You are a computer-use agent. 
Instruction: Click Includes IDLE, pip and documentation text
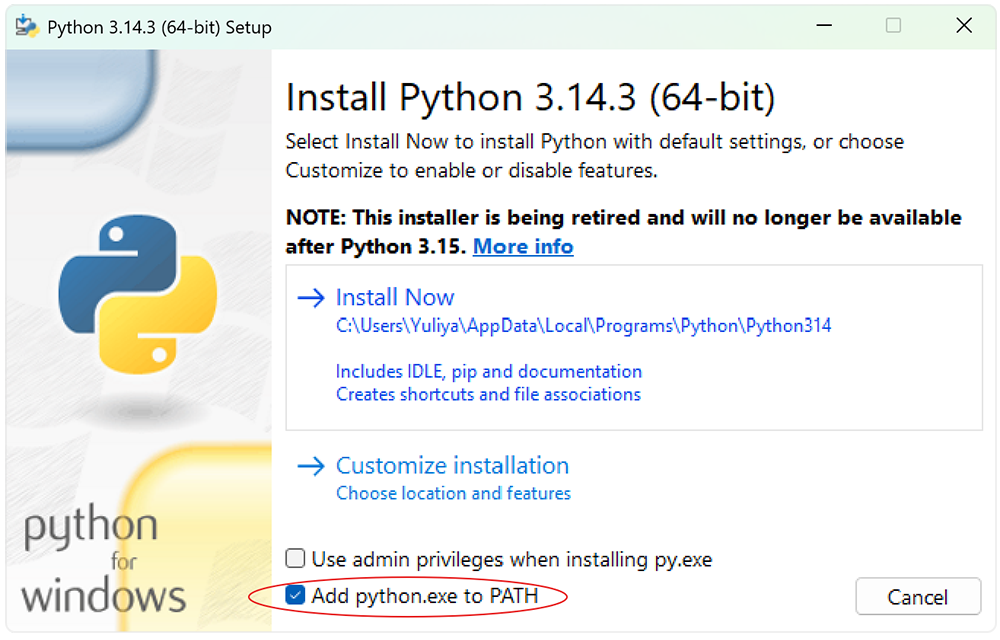click(x=489, y=371)
